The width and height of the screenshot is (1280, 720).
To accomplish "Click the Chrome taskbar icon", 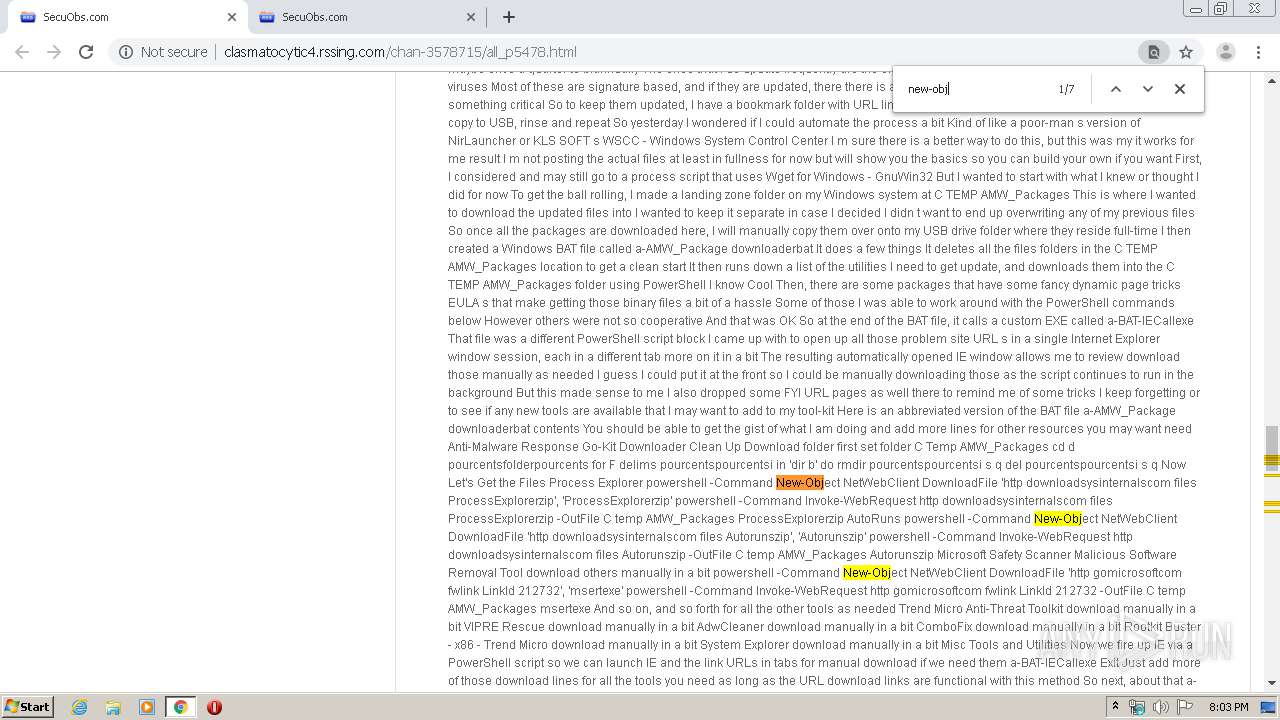I will tap(180, 707).
